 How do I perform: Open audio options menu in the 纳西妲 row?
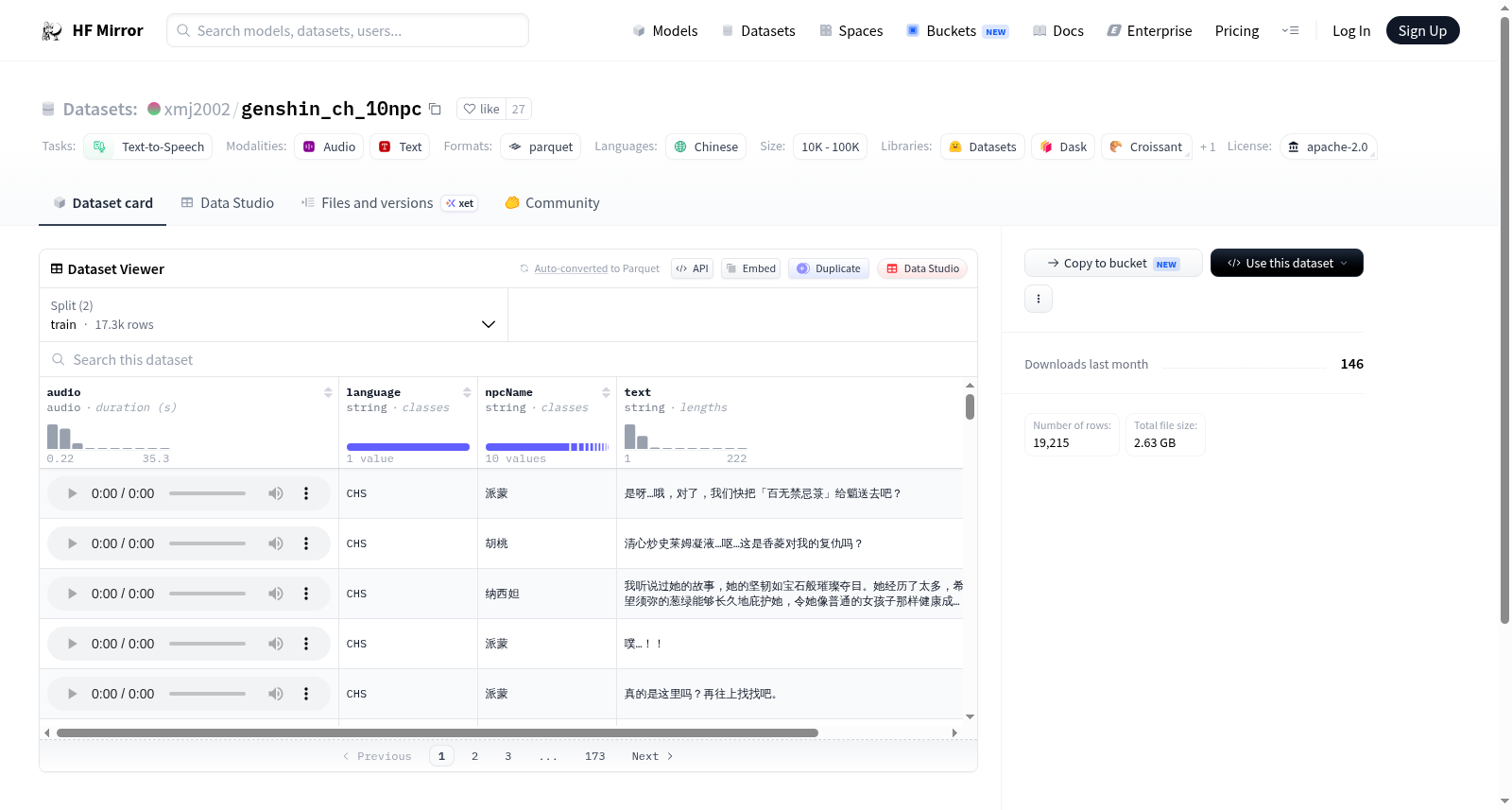pyautogui.click(x=305, y=594)
